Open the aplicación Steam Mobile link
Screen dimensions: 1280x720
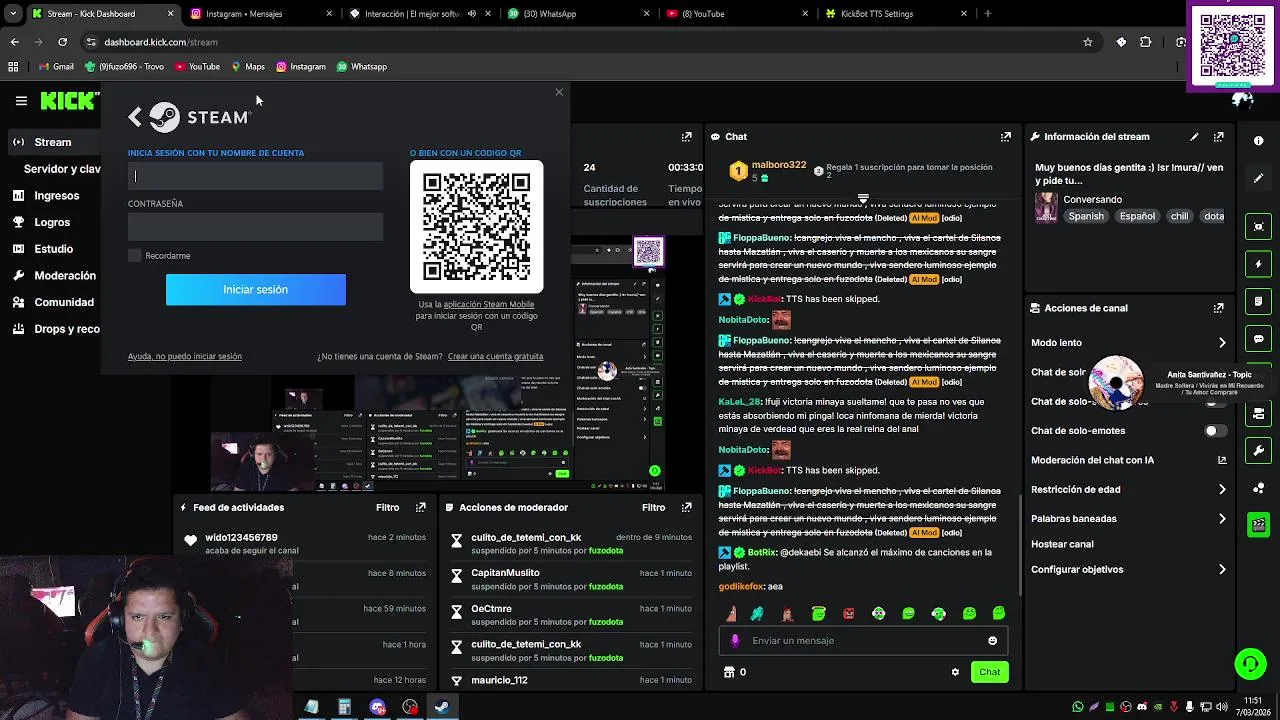point(489,305)
